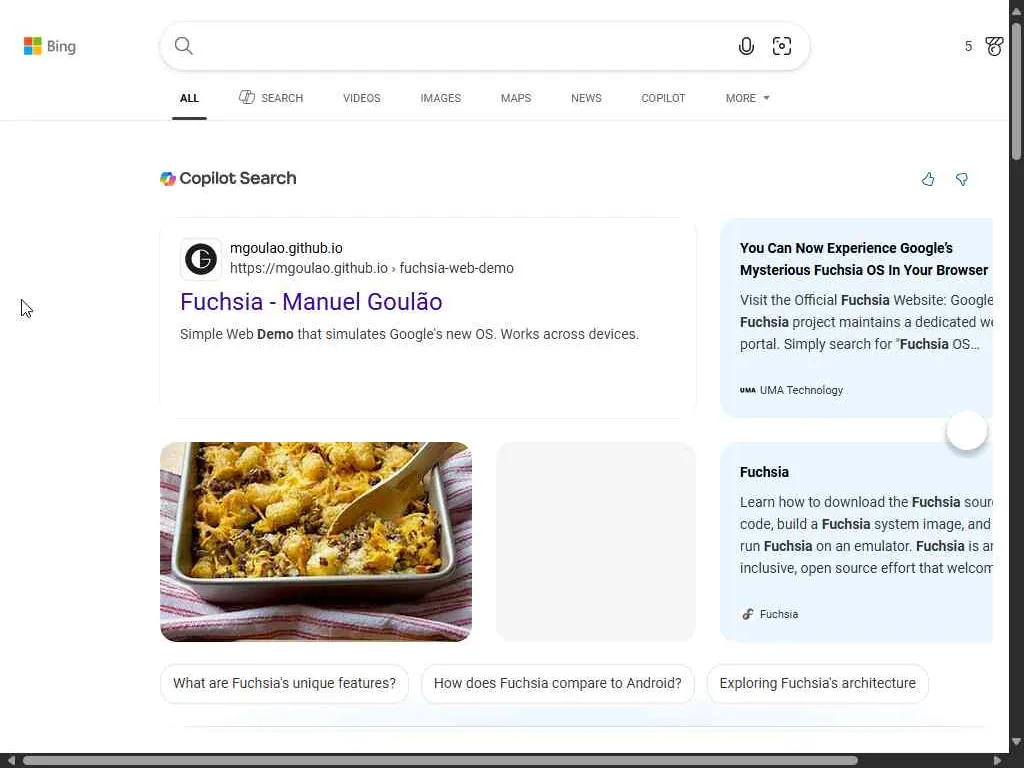The width and height of the screenshot is (1024, 768).
Task: Select "How does Fuchsia compare to Android?" suggestion
Action: 557,684
